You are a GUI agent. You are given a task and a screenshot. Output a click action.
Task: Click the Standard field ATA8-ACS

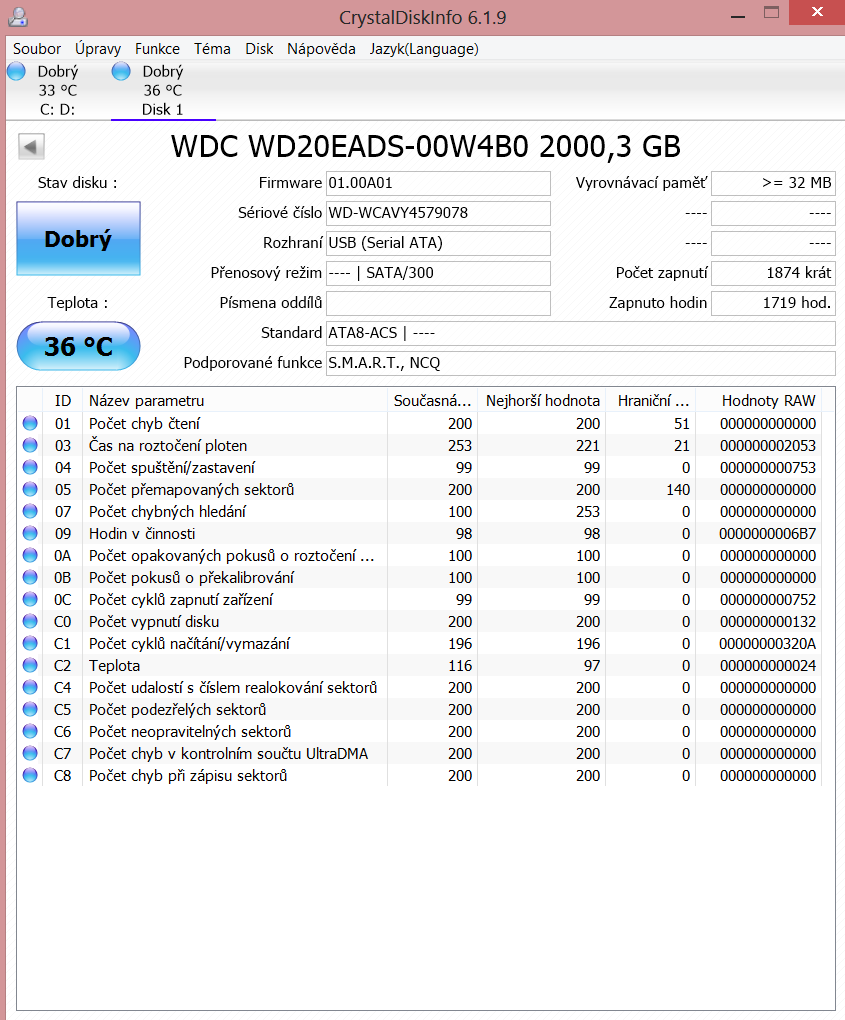click(x=580, y=333)
